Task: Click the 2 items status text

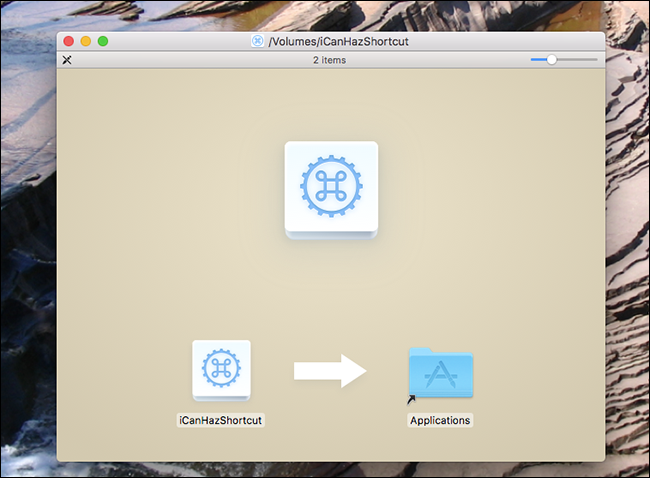Action: (x=330, y=60)
